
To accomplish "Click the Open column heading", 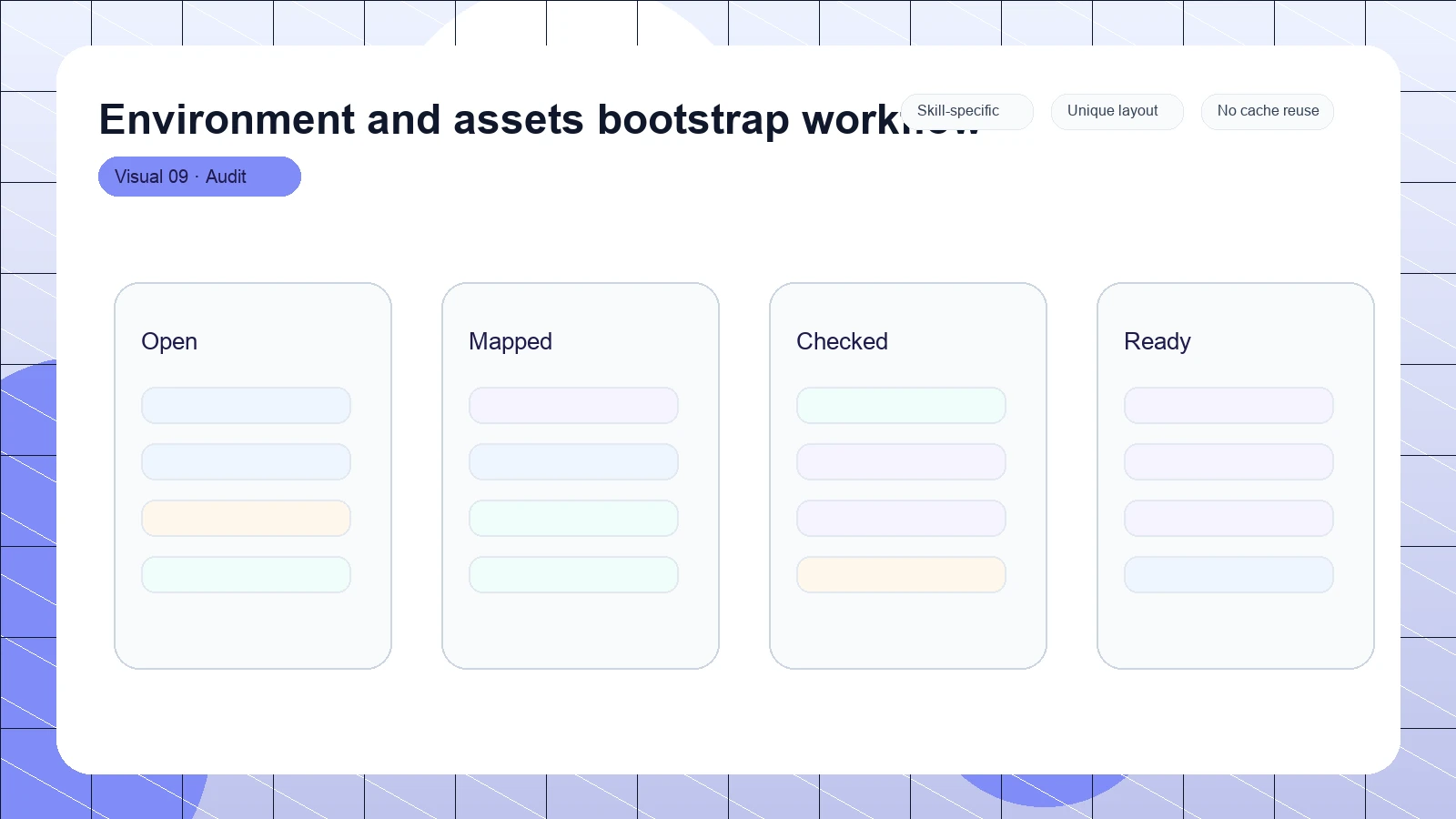I will 169,341.
